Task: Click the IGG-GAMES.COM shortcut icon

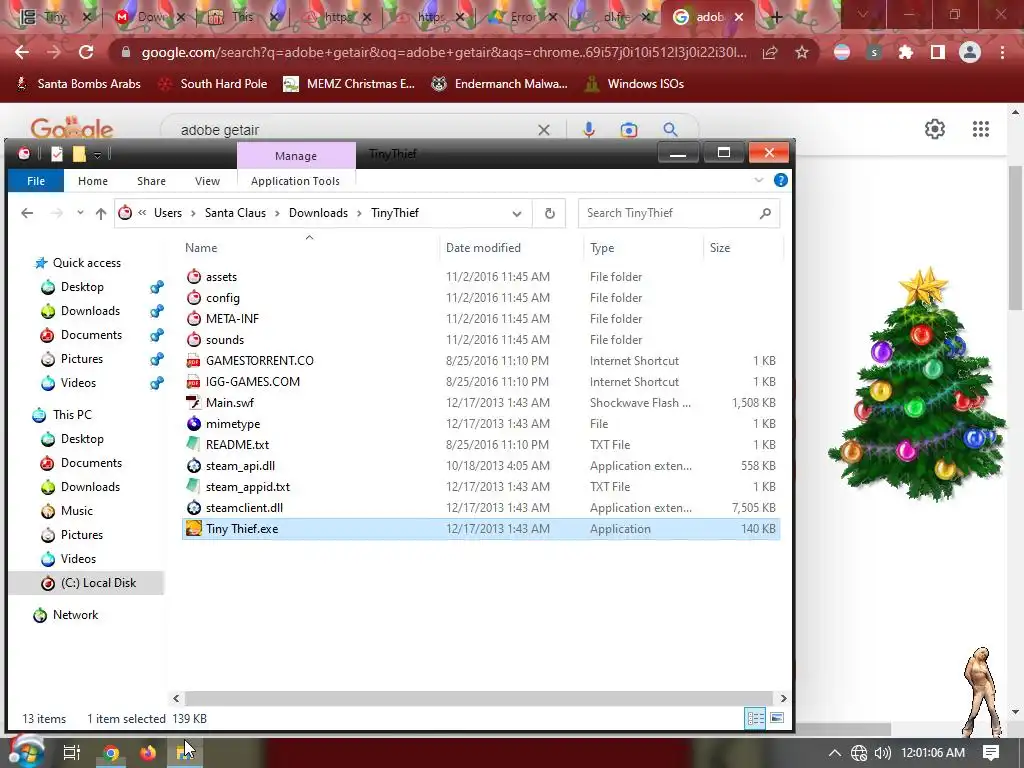Action: coord(193,381)
